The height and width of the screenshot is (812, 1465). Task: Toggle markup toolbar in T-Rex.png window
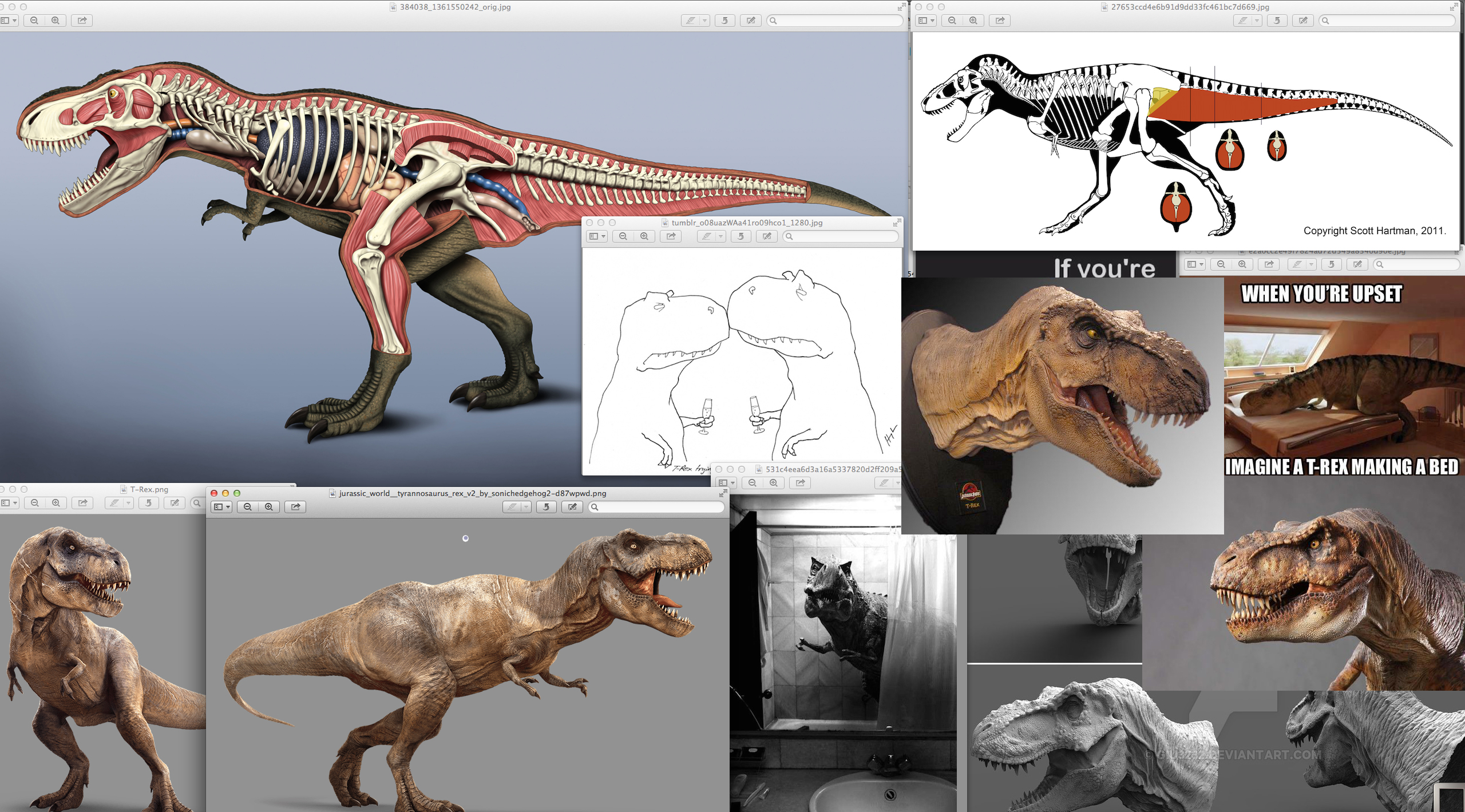(x=175, y=503)
